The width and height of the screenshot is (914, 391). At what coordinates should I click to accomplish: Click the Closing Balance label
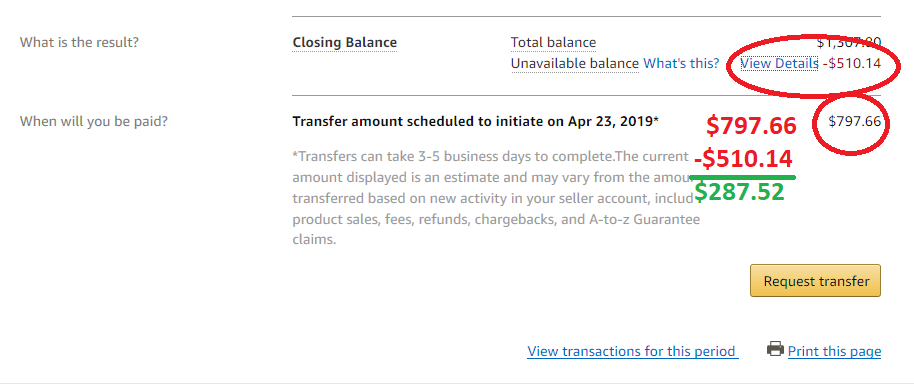(x=344, y=43)
